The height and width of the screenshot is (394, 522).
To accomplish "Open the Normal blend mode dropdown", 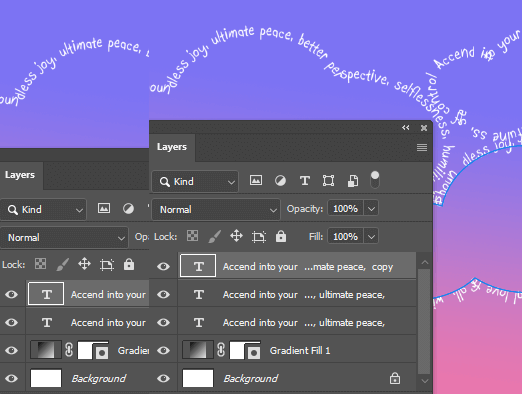I will pos(216,209).
